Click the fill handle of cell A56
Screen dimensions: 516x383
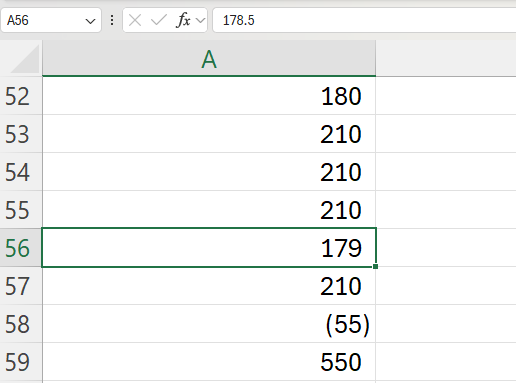(375, 266)
